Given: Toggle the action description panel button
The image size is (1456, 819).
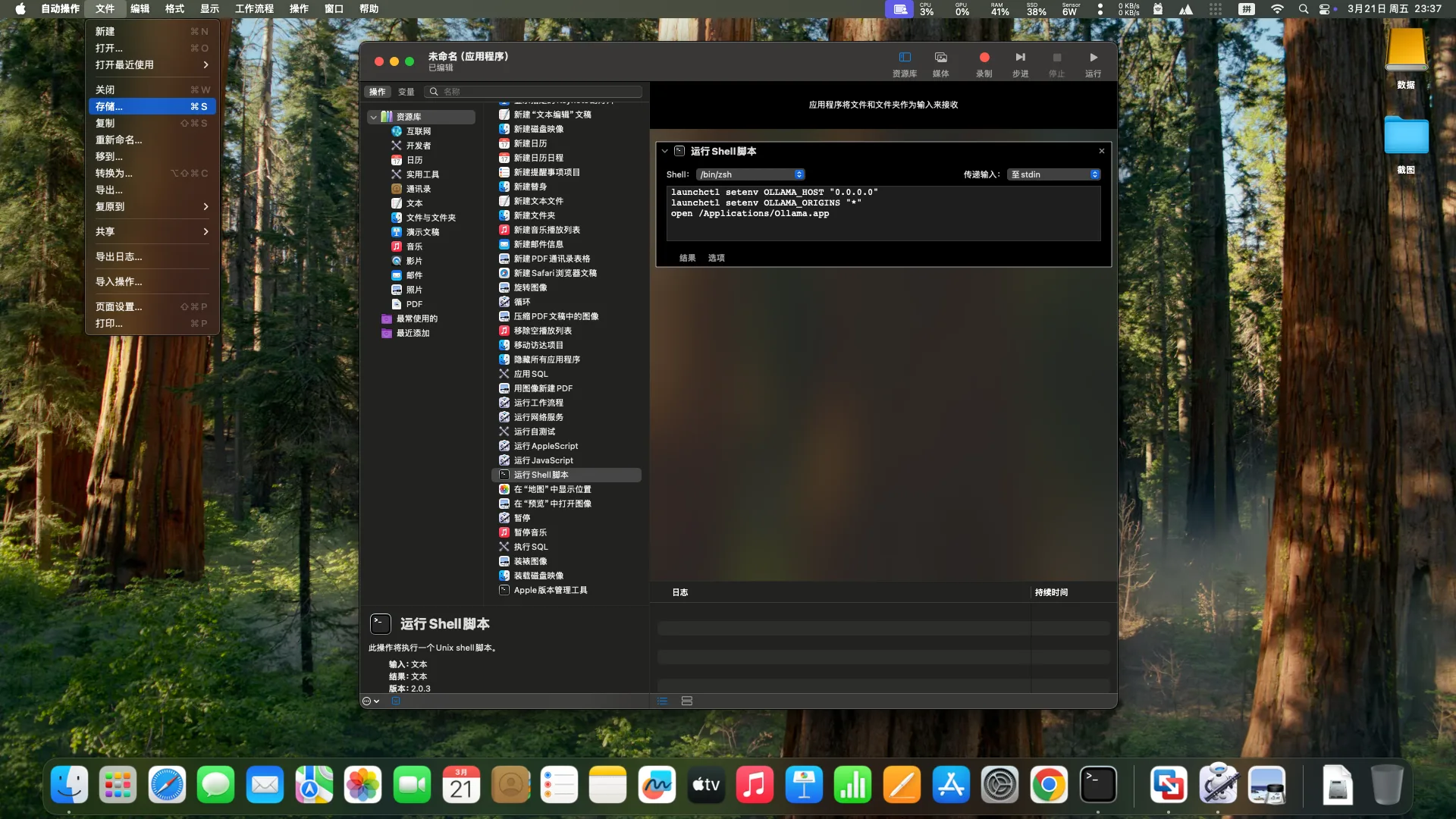Looking at the screenshot, I should (x=396, y=701).
